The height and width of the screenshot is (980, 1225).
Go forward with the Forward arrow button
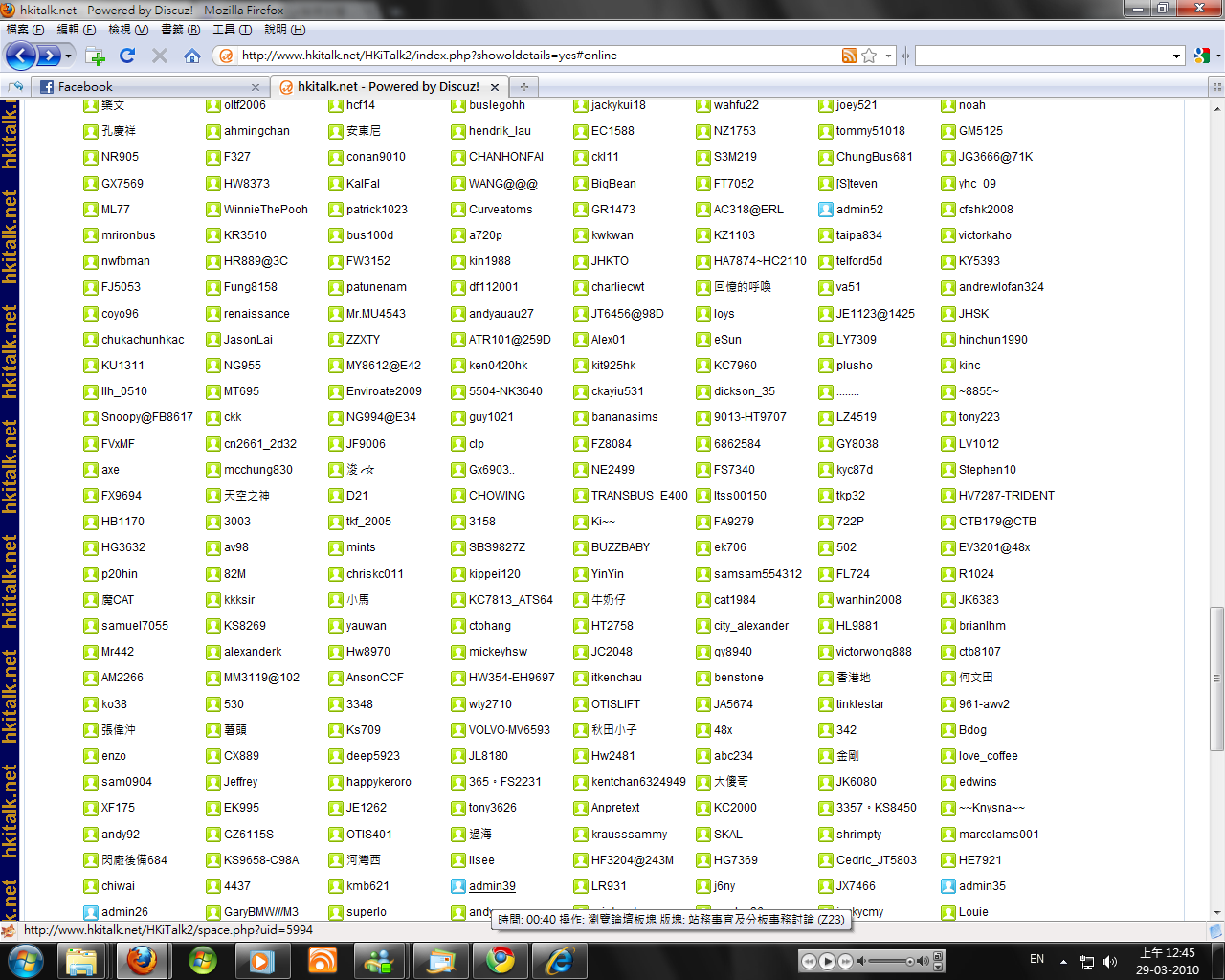coord(50,56)
